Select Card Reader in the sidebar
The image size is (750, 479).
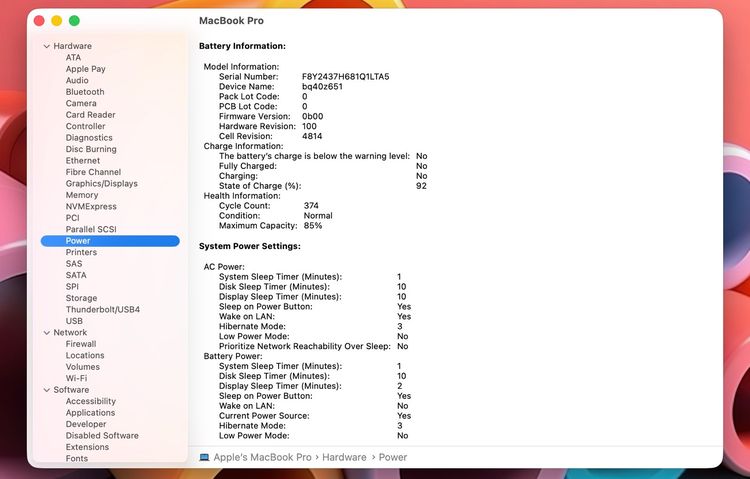point(90,115)
